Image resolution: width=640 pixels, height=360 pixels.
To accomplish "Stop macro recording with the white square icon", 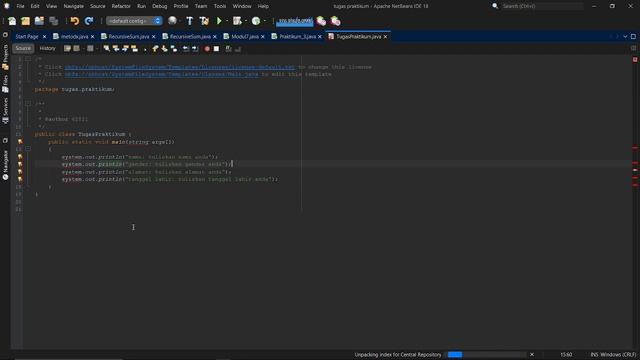I will coord(216,49).
